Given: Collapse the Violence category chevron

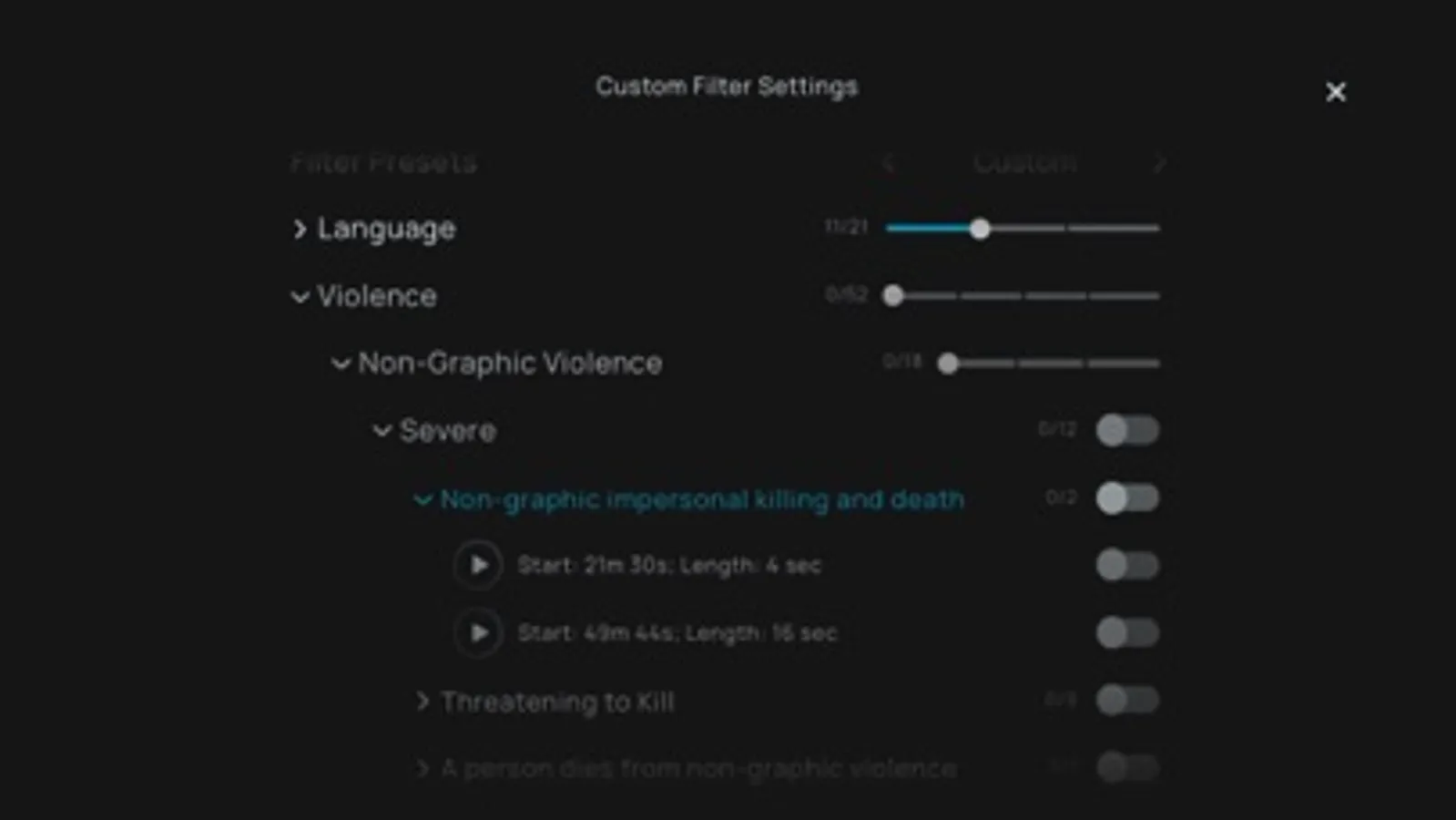Looking at the screenshot, I should point(300,297).
